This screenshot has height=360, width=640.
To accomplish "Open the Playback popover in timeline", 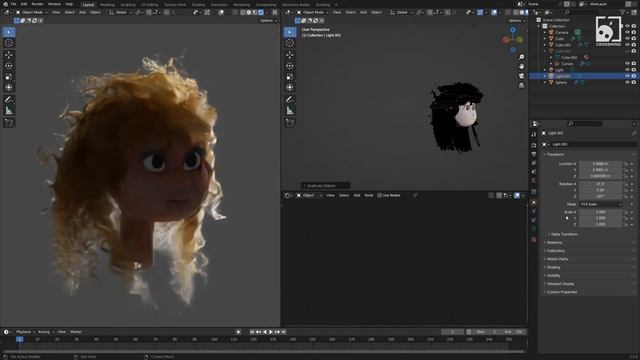I will 25,332.
